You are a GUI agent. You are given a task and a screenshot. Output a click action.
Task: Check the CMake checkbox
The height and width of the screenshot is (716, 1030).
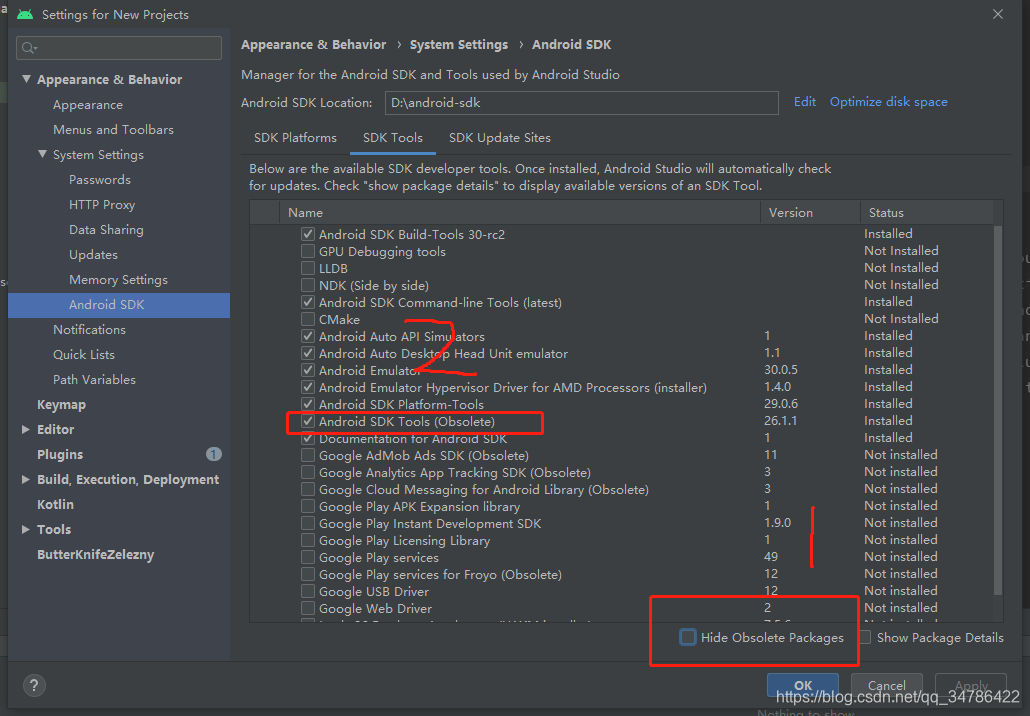click(307, 319)
